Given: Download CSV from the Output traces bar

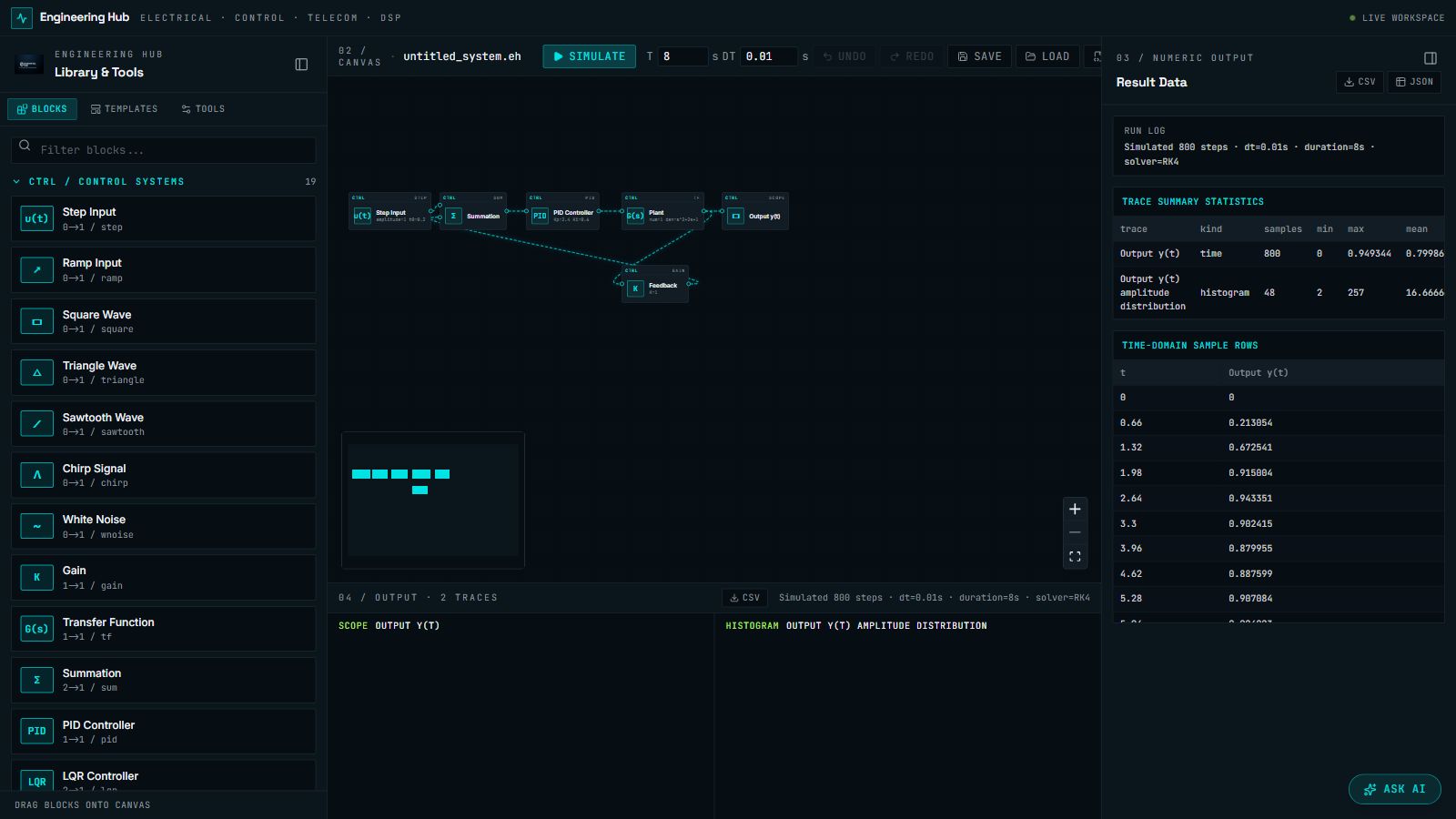Looking at the screenshot, I should pos(744,598).
